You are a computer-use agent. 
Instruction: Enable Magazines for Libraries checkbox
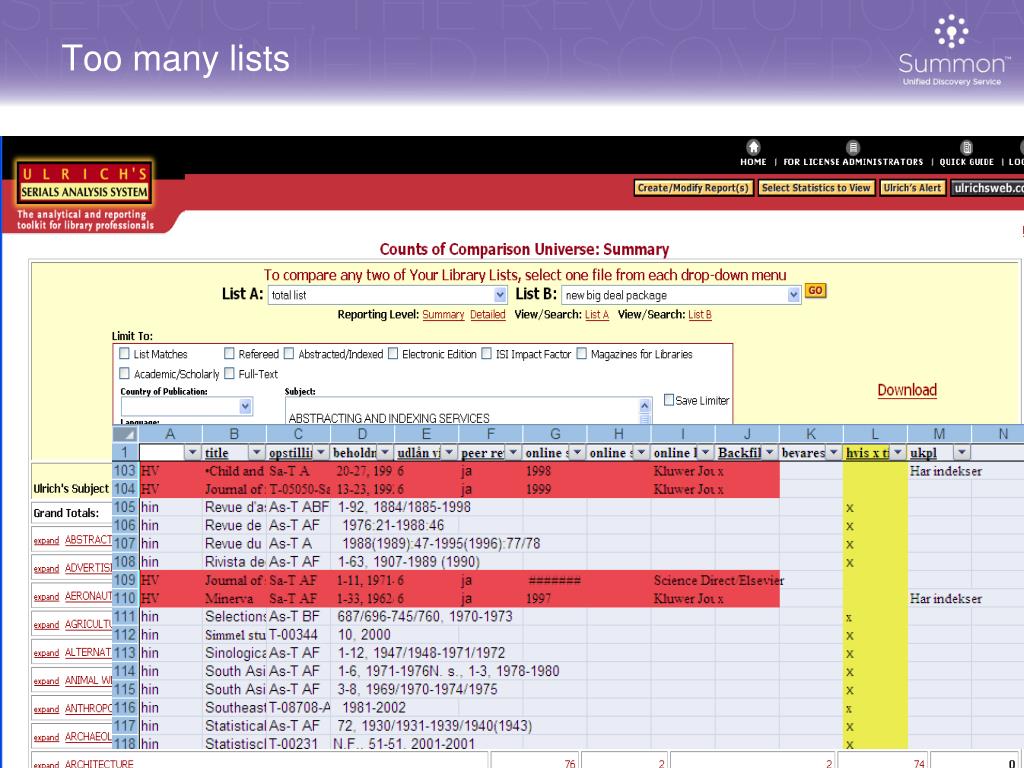[581, 353]
